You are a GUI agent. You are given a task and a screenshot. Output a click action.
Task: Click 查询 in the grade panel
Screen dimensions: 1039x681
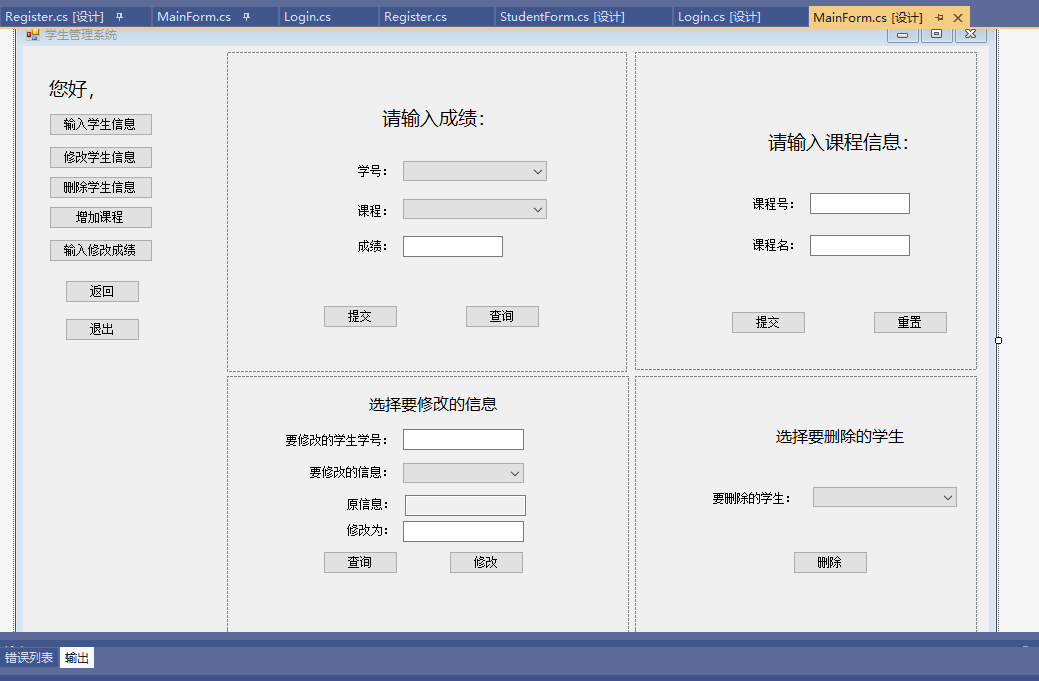pyautogui.click(x=502, y=317)
